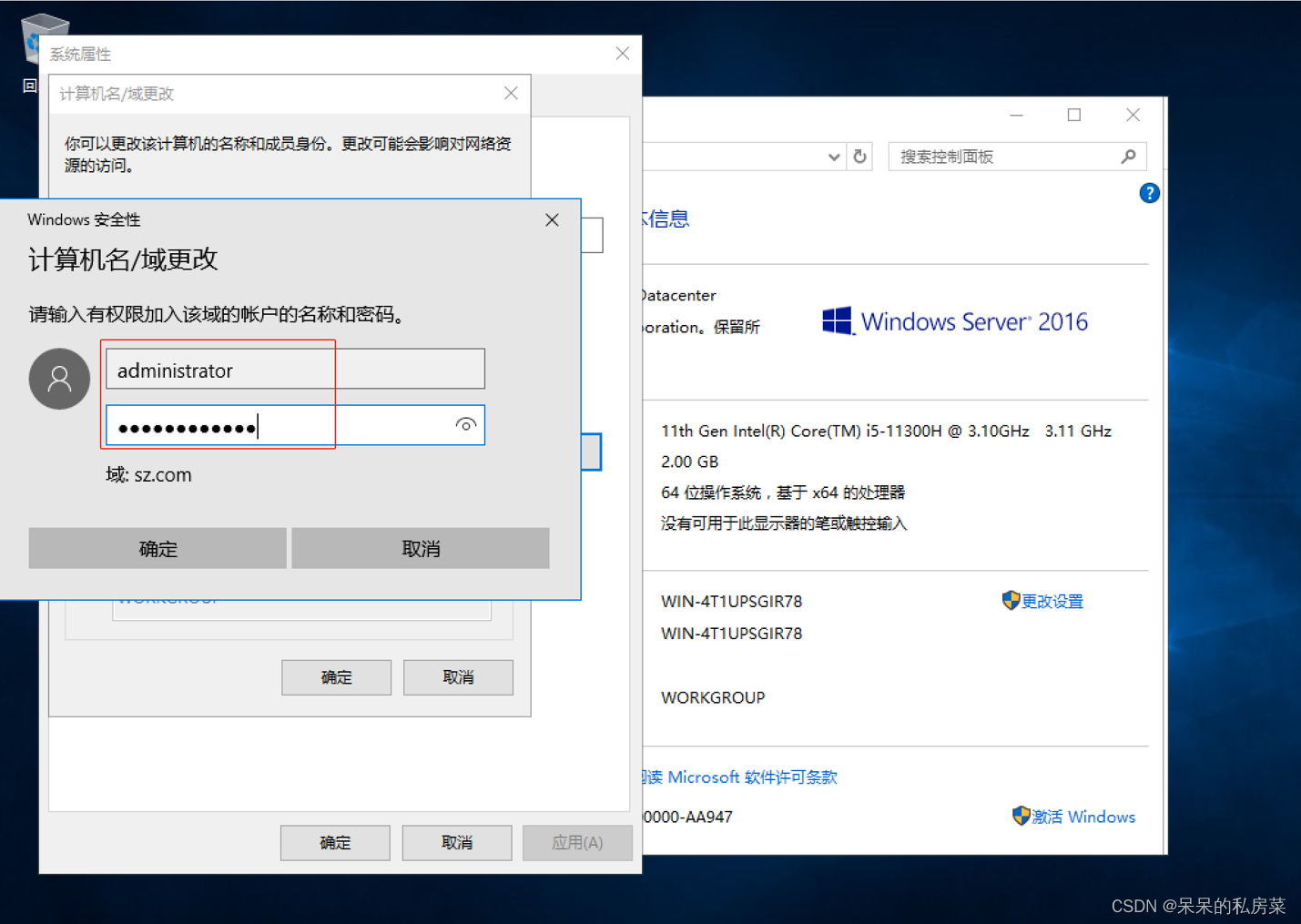Screen dimensions: 1301x924
Task: Click the 没有可用于此显示器的笔或触控输入 text
Action: coord(784,523)
